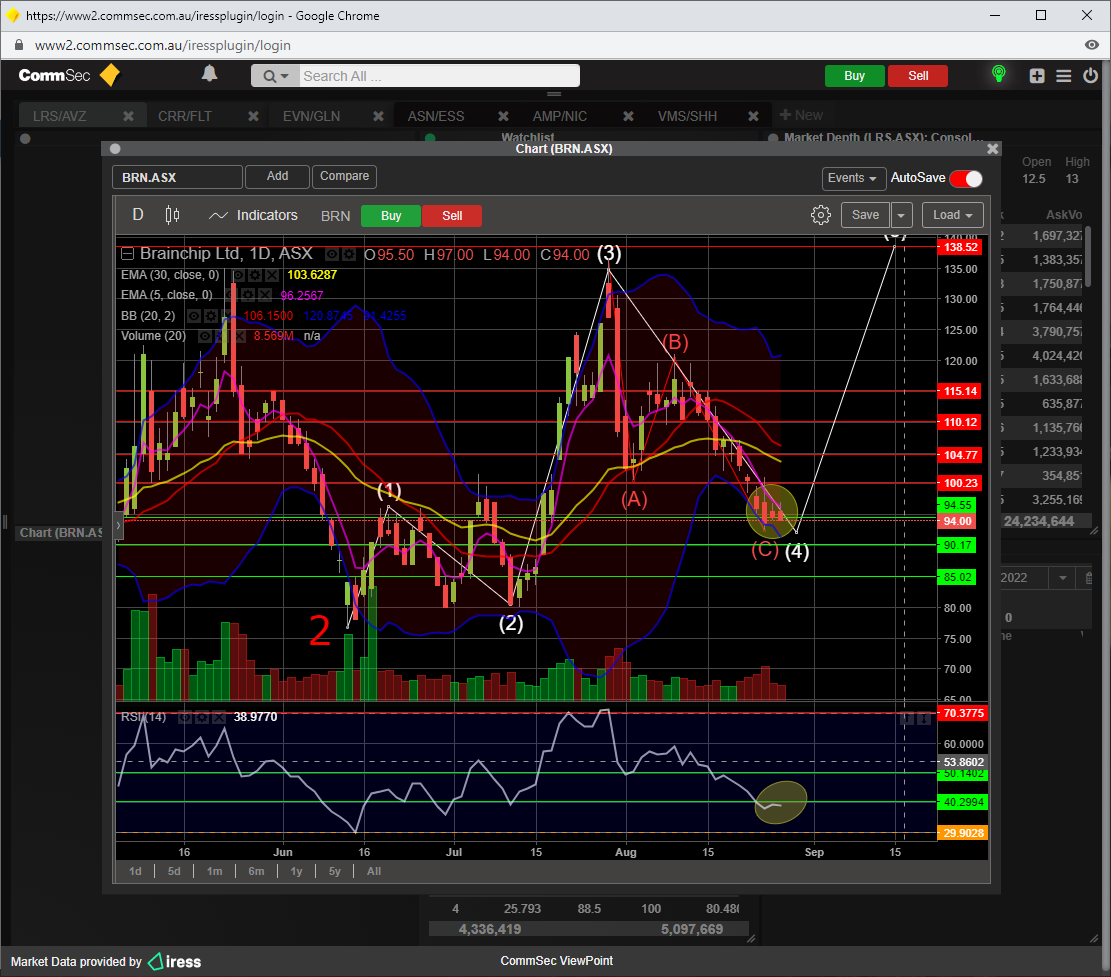
Task: Toggle visibility of Brainchip Ltd series
Action: point(333,255)
